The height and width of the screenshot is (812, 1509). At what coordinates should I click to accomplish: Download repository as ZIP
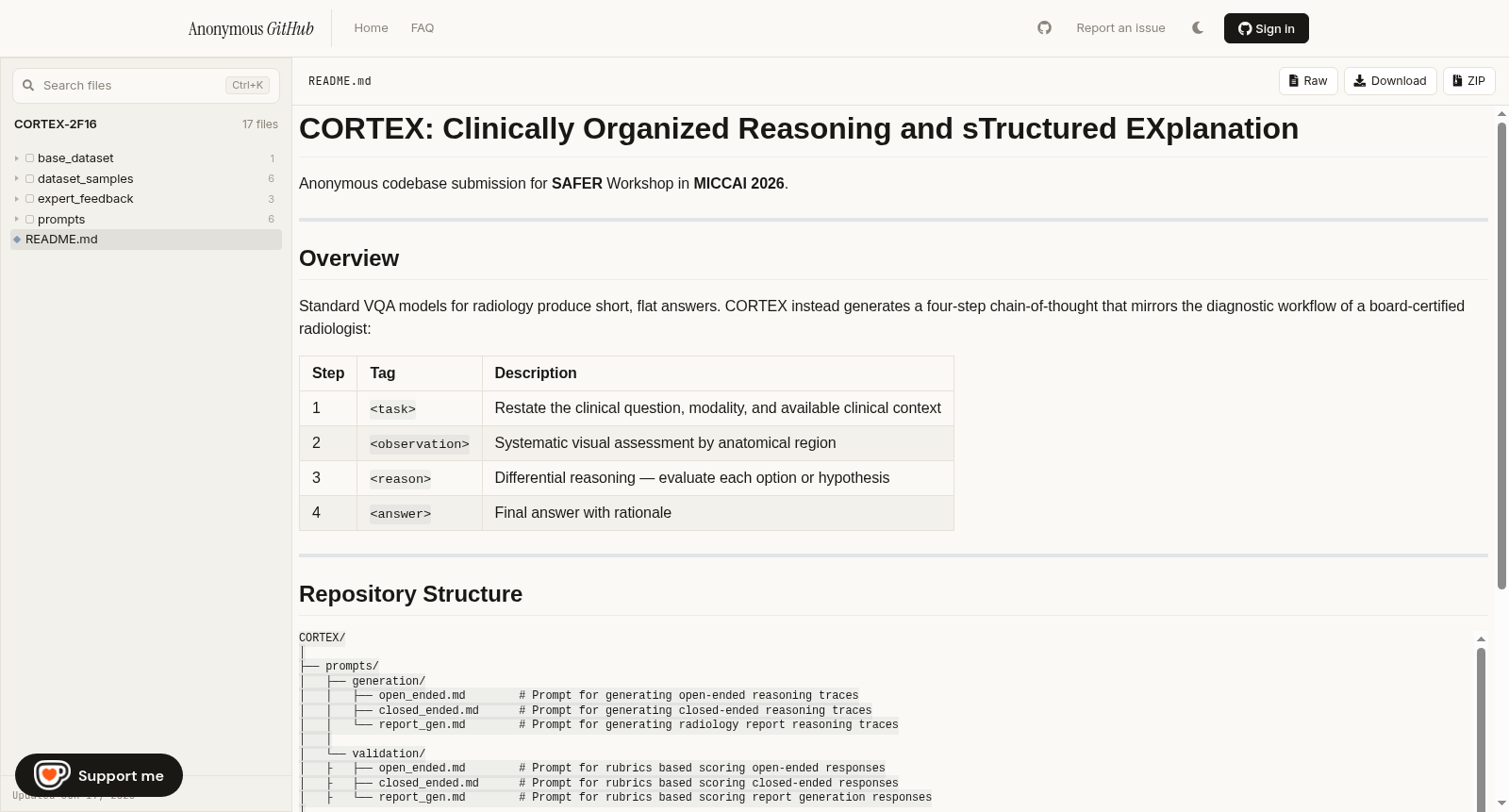coord(1469,81)
